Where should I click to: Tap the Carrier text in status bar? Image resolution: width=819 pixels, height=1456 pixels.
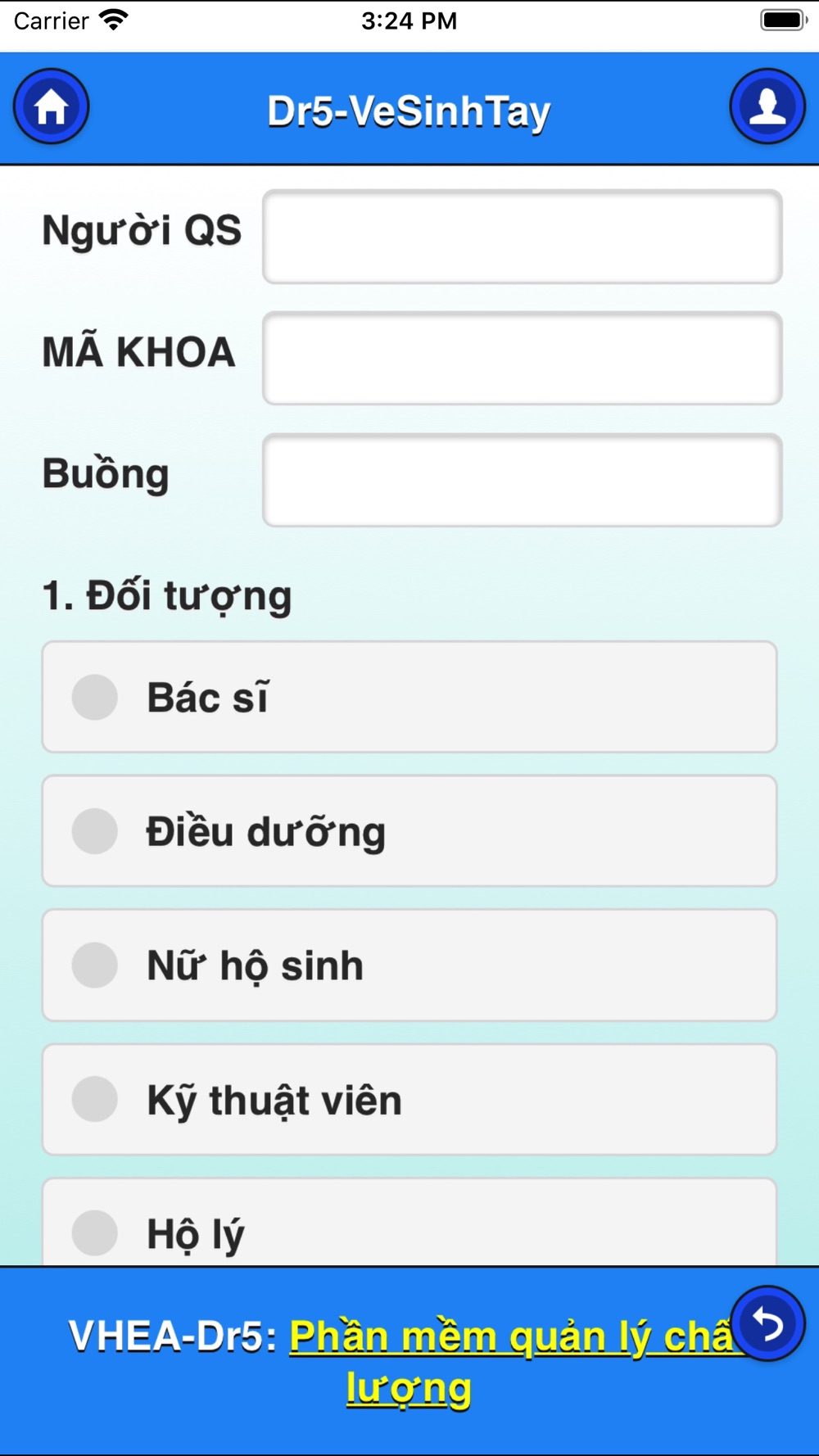(x=51, y=20)
